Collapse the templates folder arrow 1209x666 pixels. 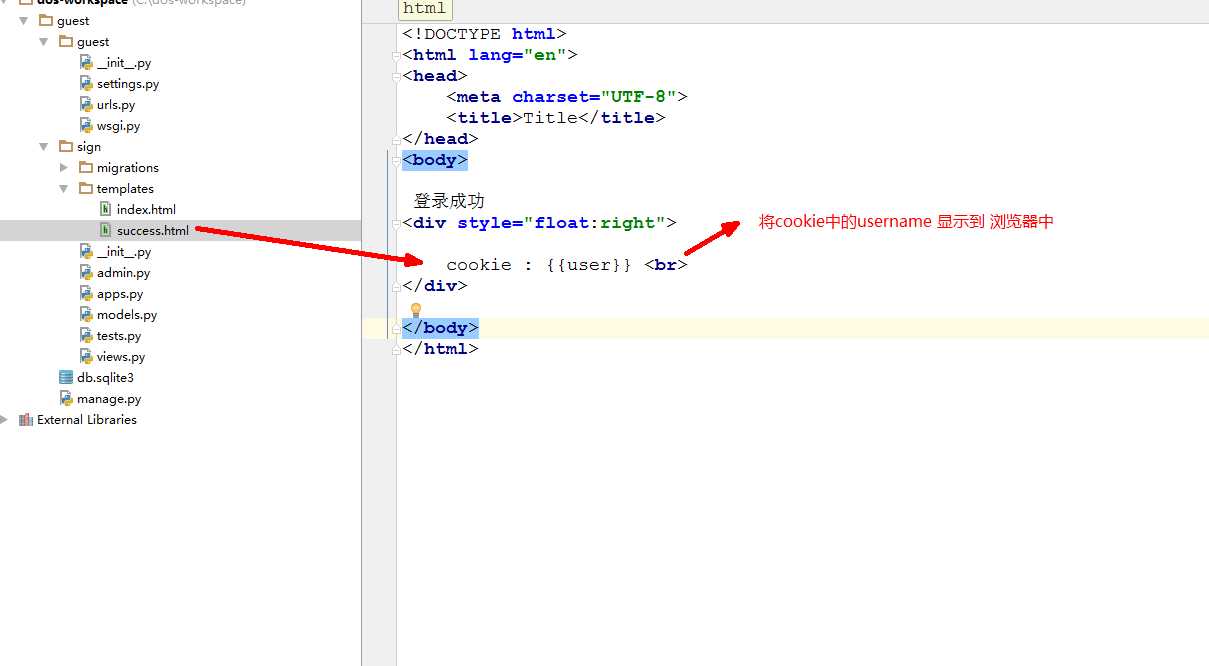(63, 188)
